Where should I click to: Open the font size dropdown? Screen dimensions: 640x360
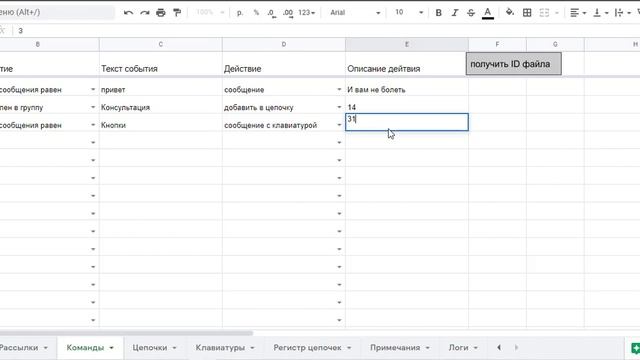409,13
